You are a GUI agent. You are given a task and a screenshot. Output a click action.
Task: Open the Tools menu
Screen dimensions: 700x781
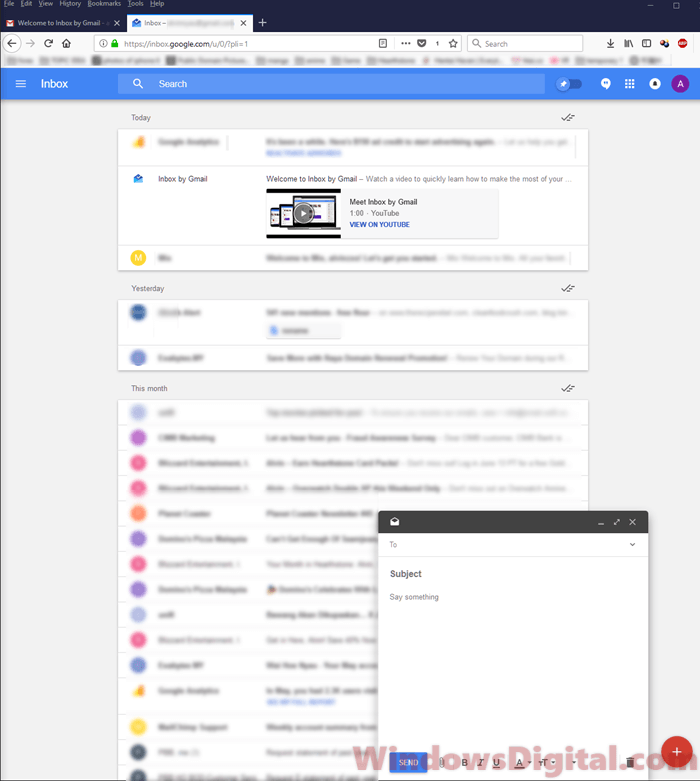tap(136, 3)
